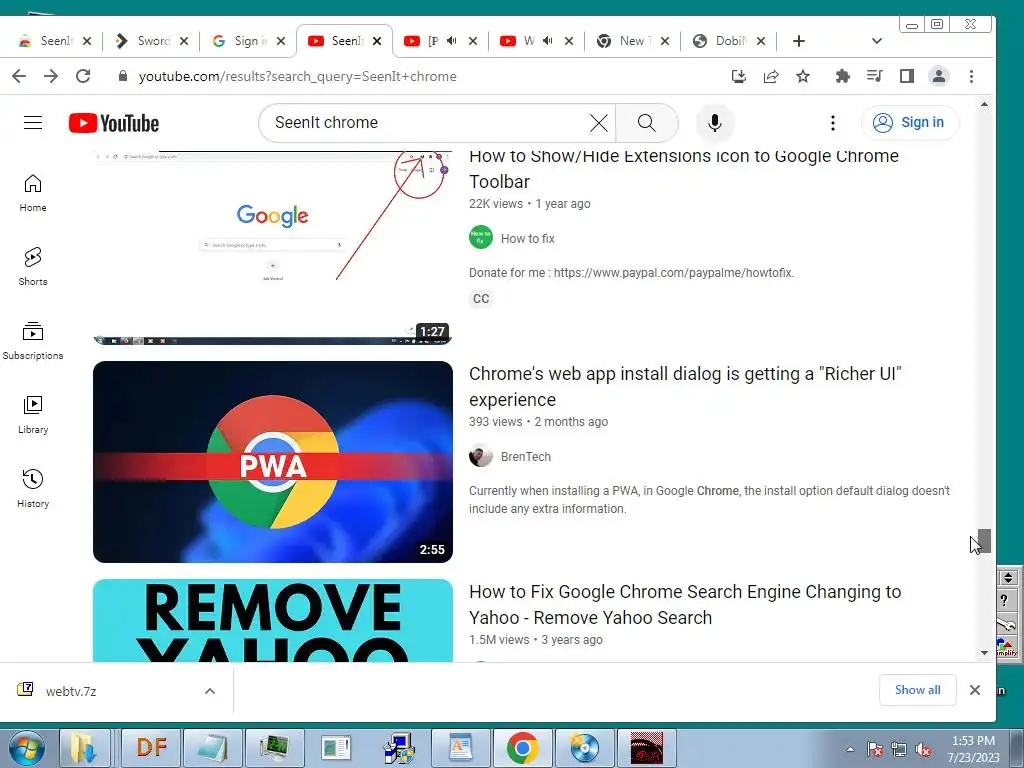The width and height of the screenshot is (1024, 768).
Task: Click the Chrome icon in the taskbar
Action: pos(522,748)
